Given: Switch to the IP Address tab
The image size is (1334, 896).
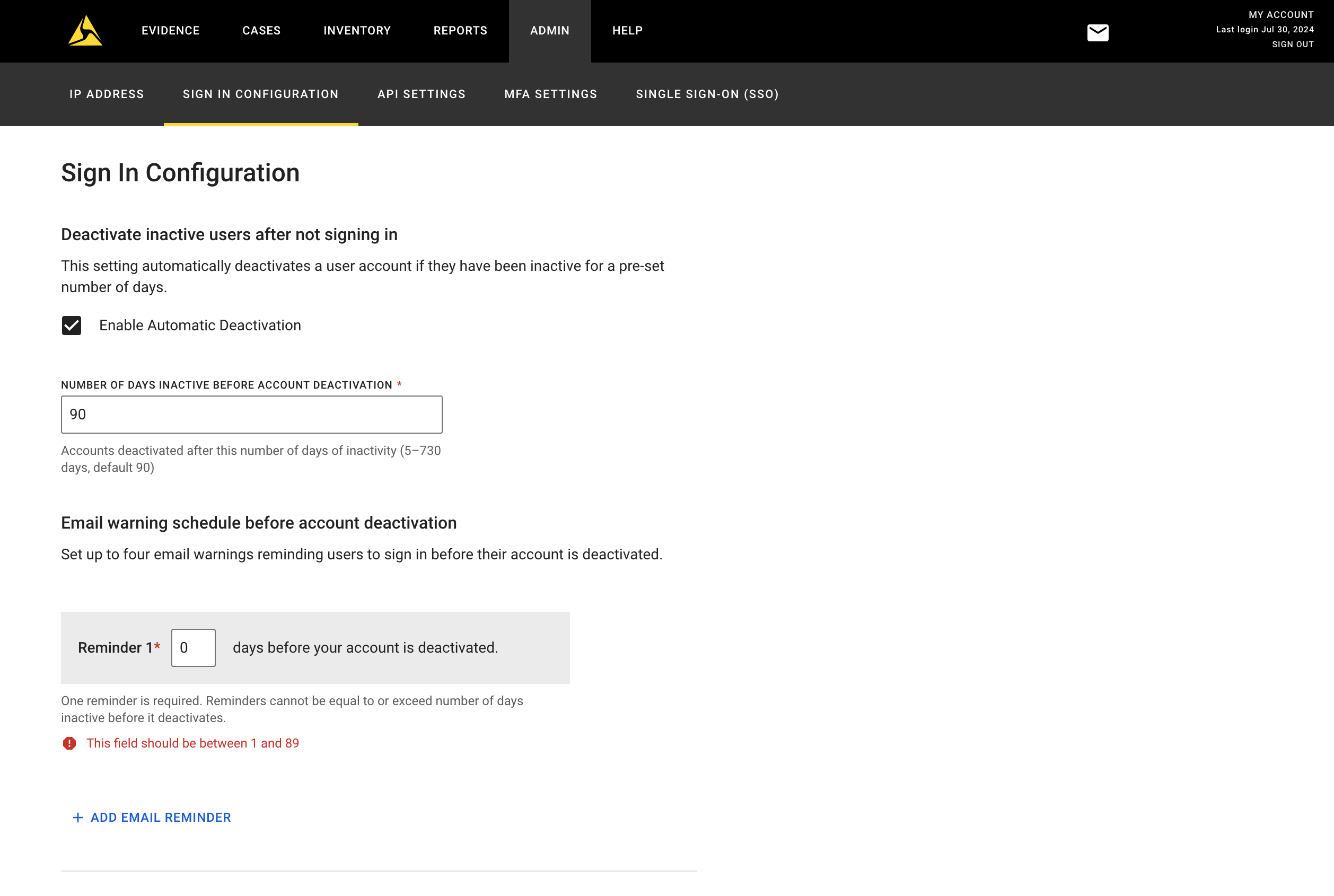Looking at the screenshot, I should pyautogui.click(x=107, y=94).
